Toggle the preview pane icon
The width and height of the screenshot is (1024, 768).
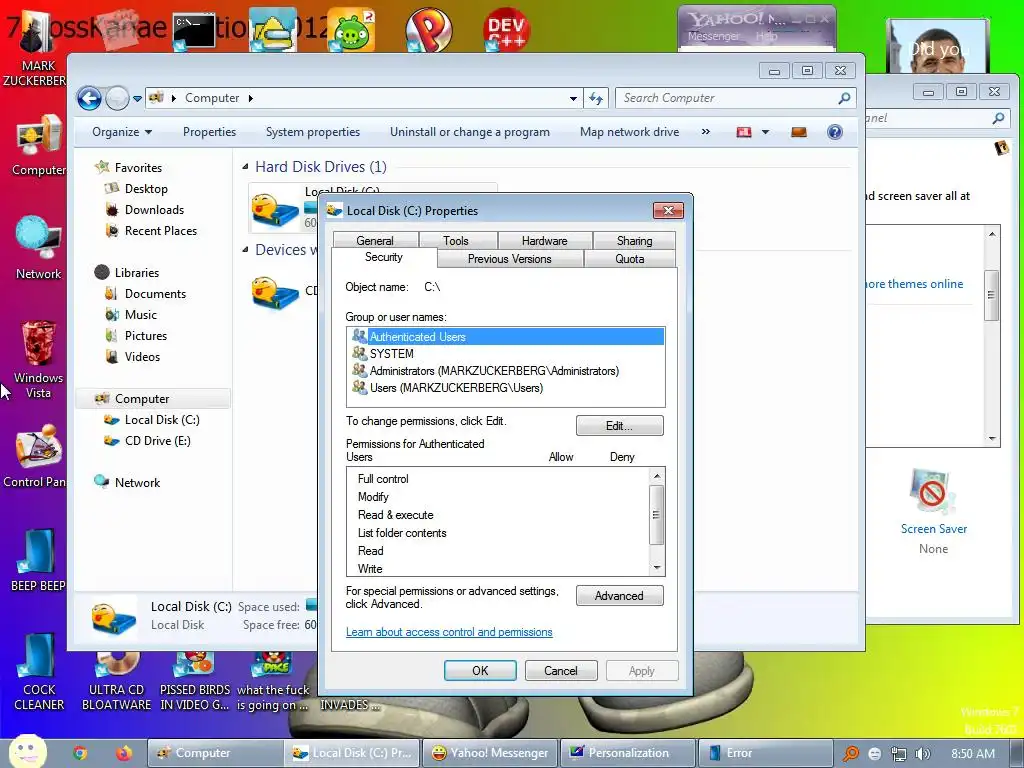[799, 133]
